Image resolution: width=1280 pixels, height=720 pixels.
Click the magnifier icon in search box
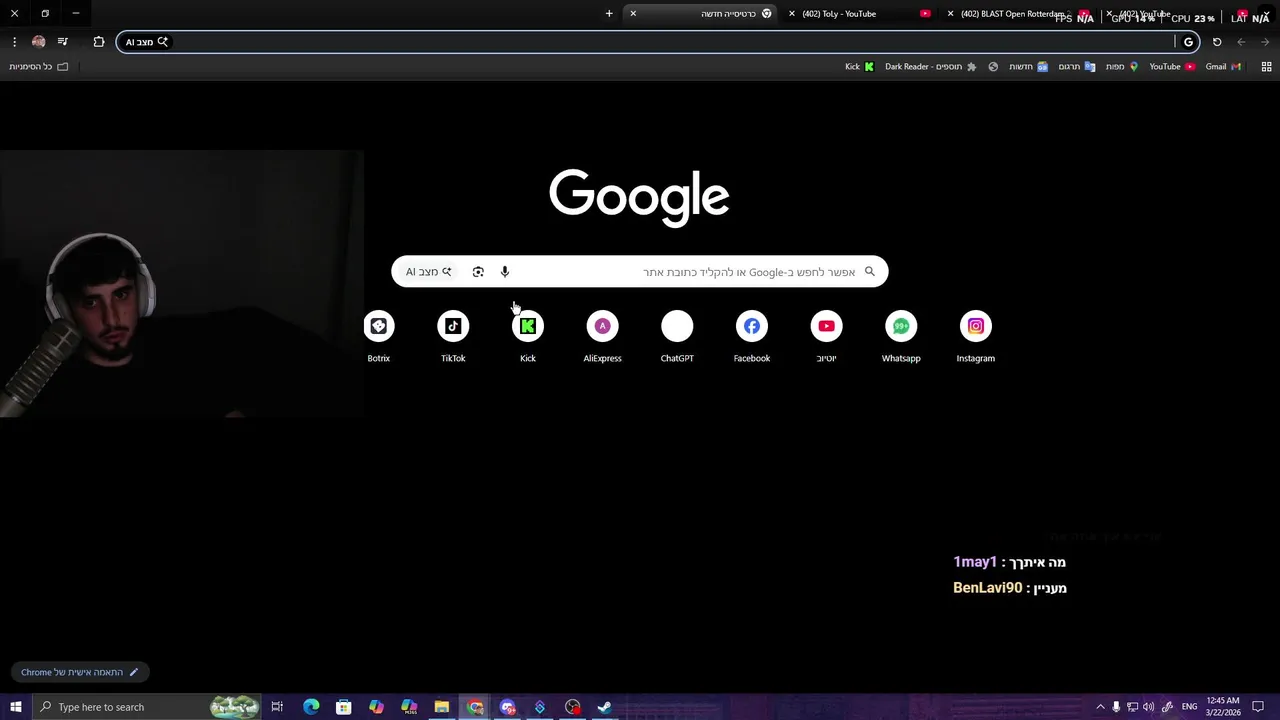click(x=869, y=271)
